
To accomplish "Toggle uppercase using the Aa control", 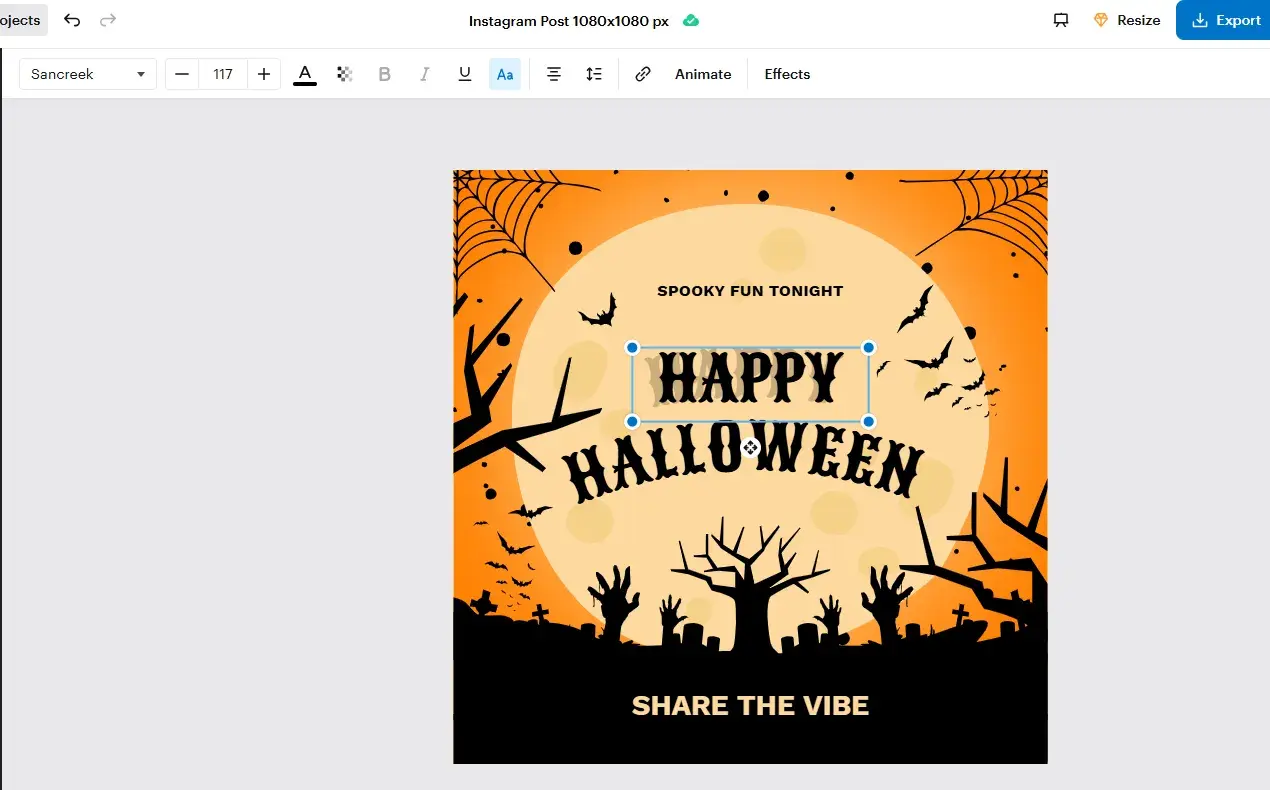I will (504, 73).
